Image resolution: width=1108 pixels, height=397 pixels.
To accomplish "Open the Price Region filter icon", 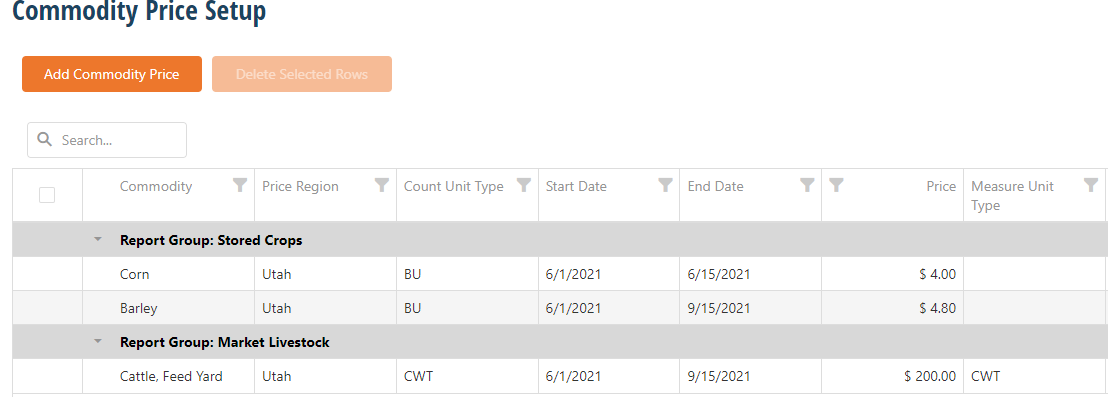I will (x=382, y=185).
